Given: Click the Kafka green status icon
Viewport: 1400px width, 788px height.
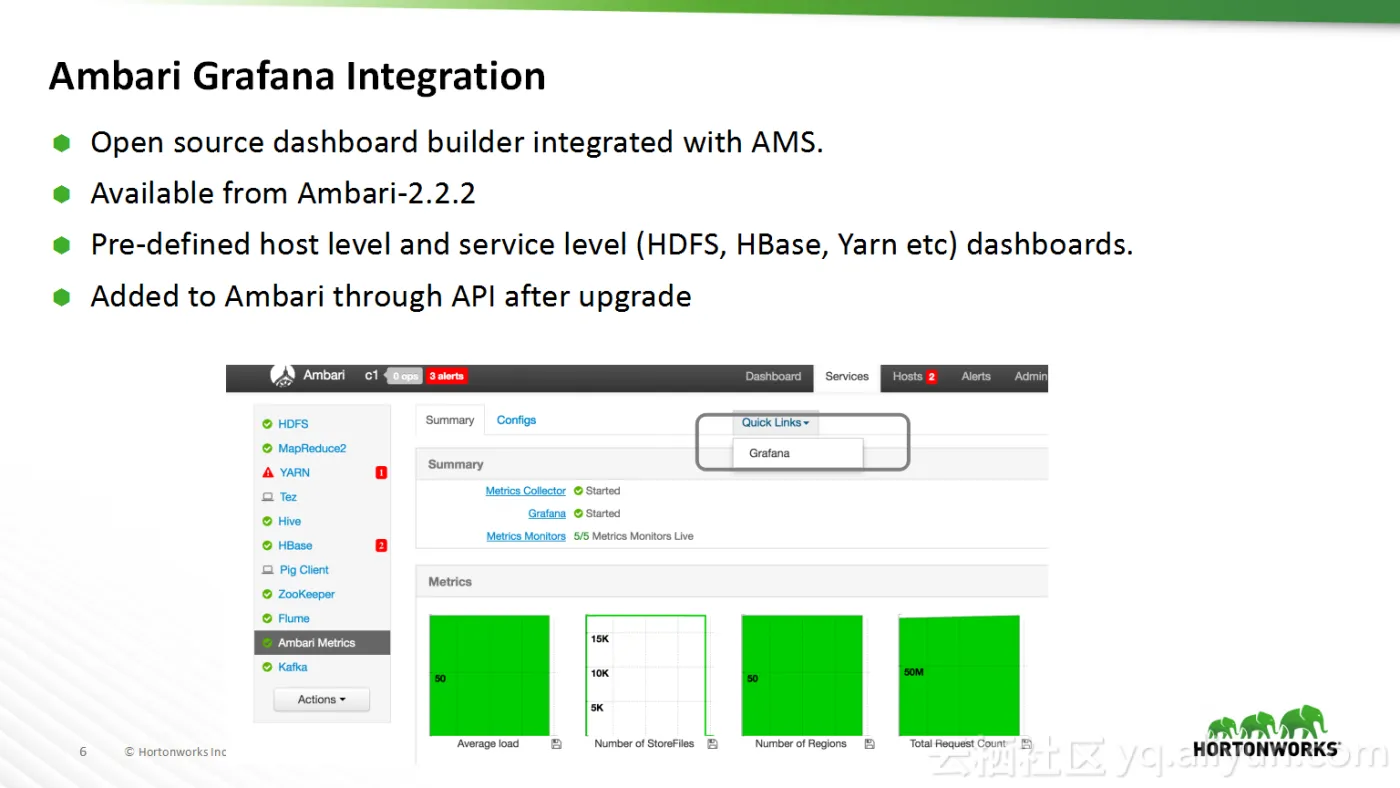Looking at the screenshot, I should (x=267, y=667).
